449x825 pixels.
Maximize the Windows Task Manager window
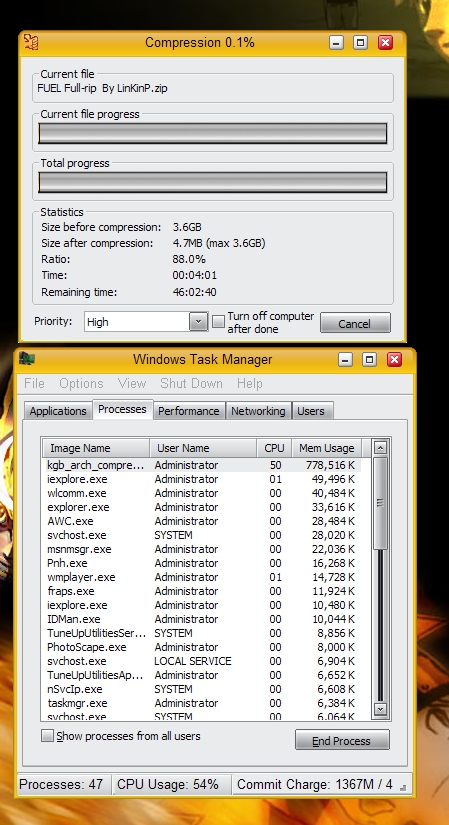click(x=370, y=359)
